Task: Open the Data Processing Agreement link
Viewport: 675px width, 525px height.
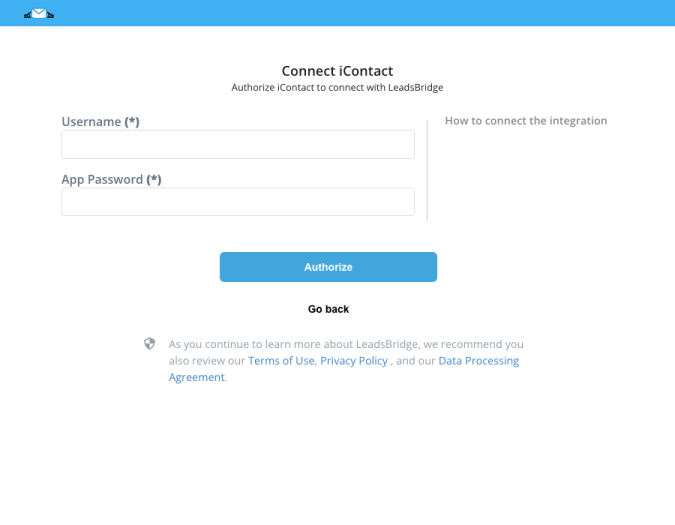Action: pos(478,361)
